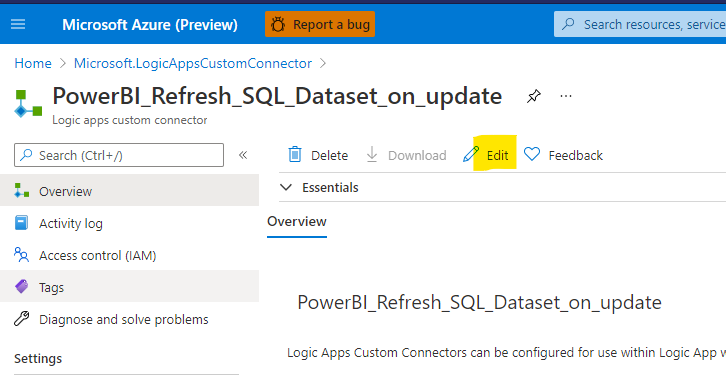Open the hamburger portal menu
The image size is (726, 384).
[x=18, y=24]
